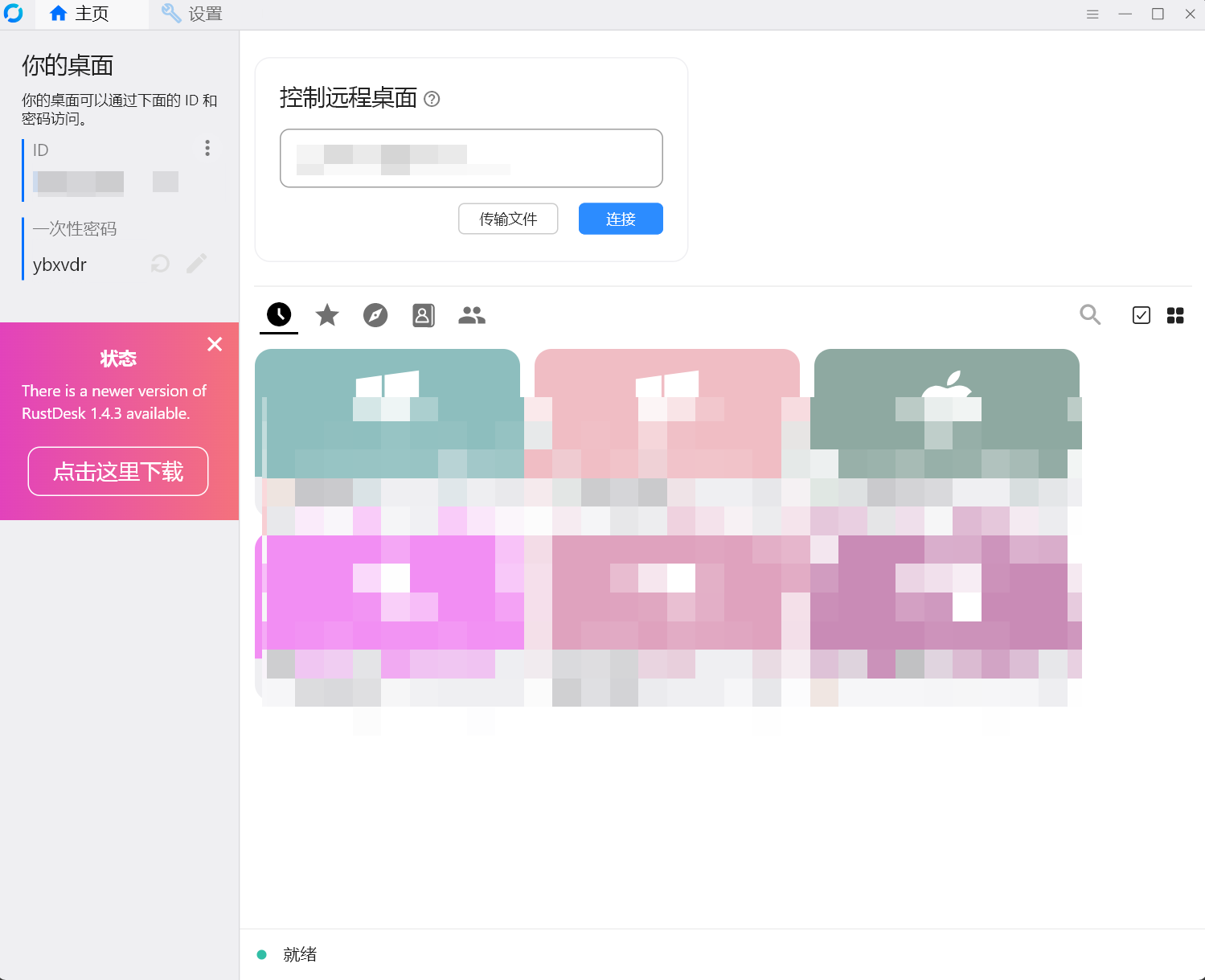The width and height of the screenshot is (1205, 980).
Task: Switch to Favorites star tab
Action: point(327,315)
